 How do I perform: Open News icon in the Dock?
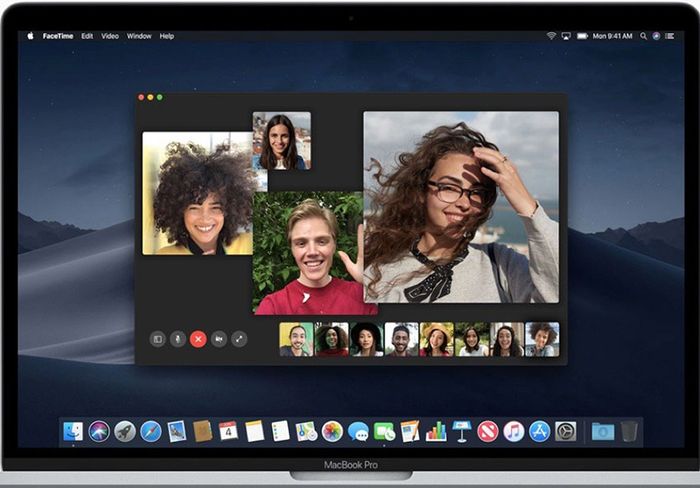(x=488, y=432)
